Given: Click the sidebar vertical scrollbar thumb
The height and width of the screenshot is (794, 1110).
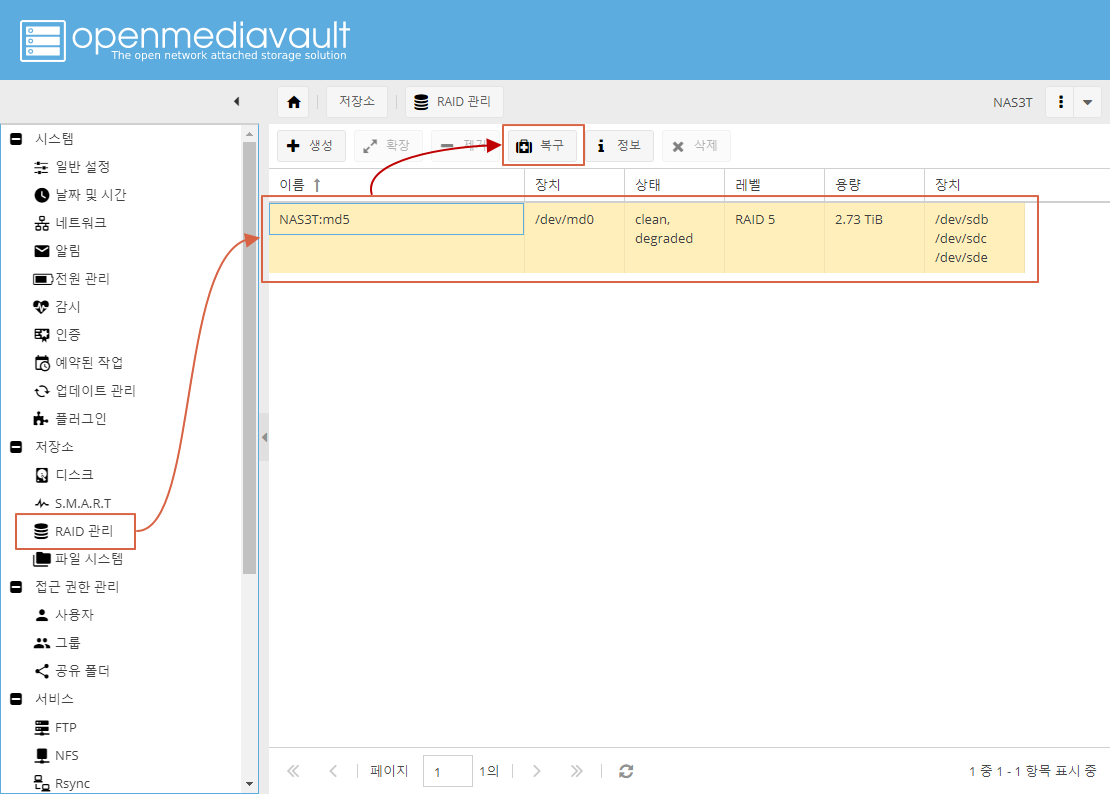Looking at the screenshot, I should click(x=249, y=357).
